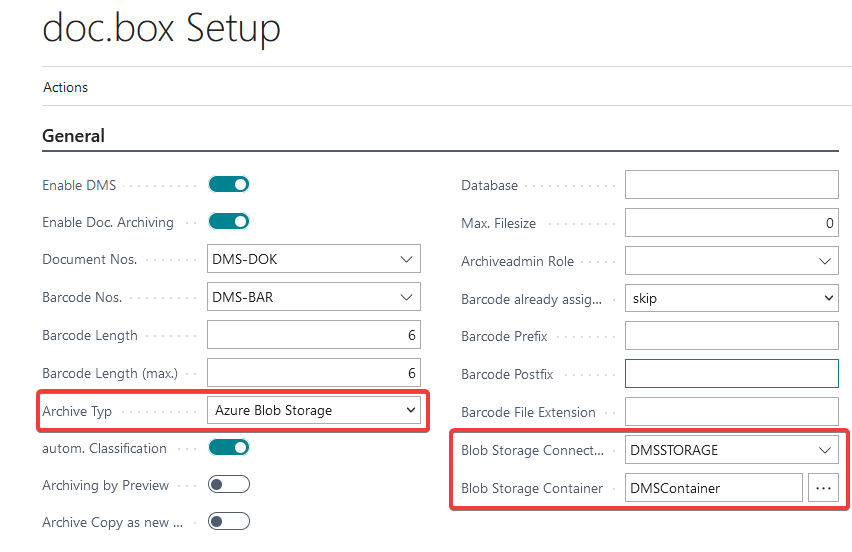The width and height of the screenshot is (852, 552).
Task: Toggle the Enable DMS switch
Action: 228,184
